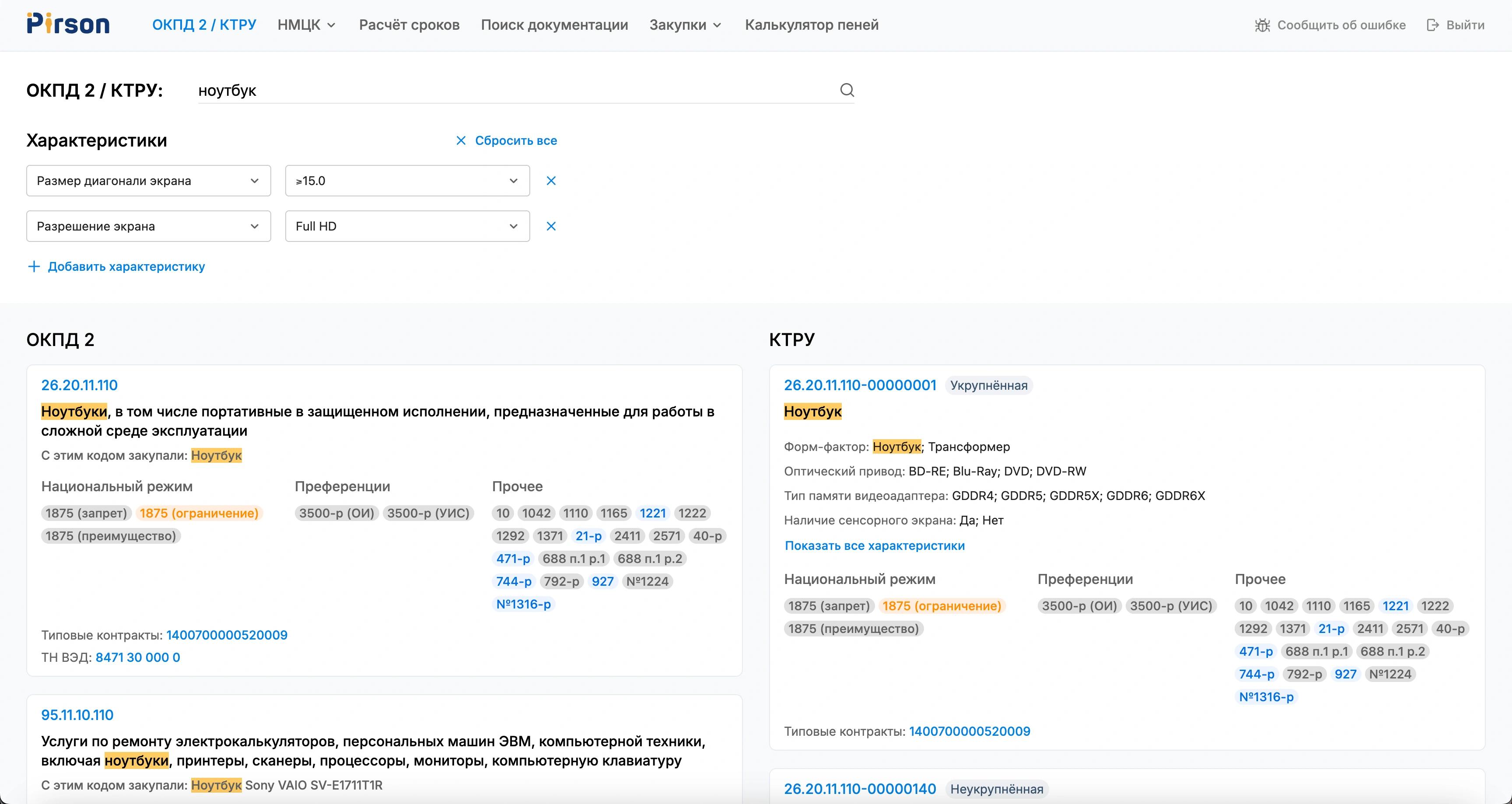The width and height of the screenshot is (1512, 804).
Task: Remove the screen diagonal filter row
Action: click(550, 181)
